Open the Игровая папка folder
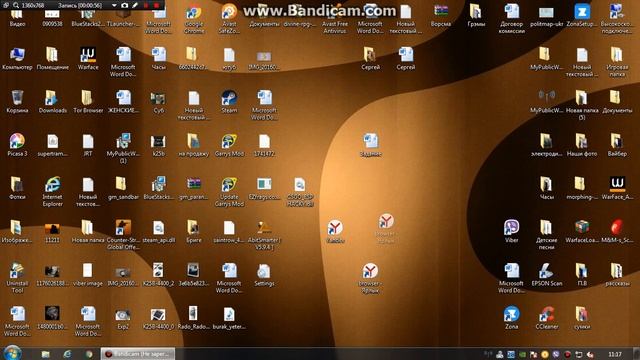 click(x=617, y=61)
